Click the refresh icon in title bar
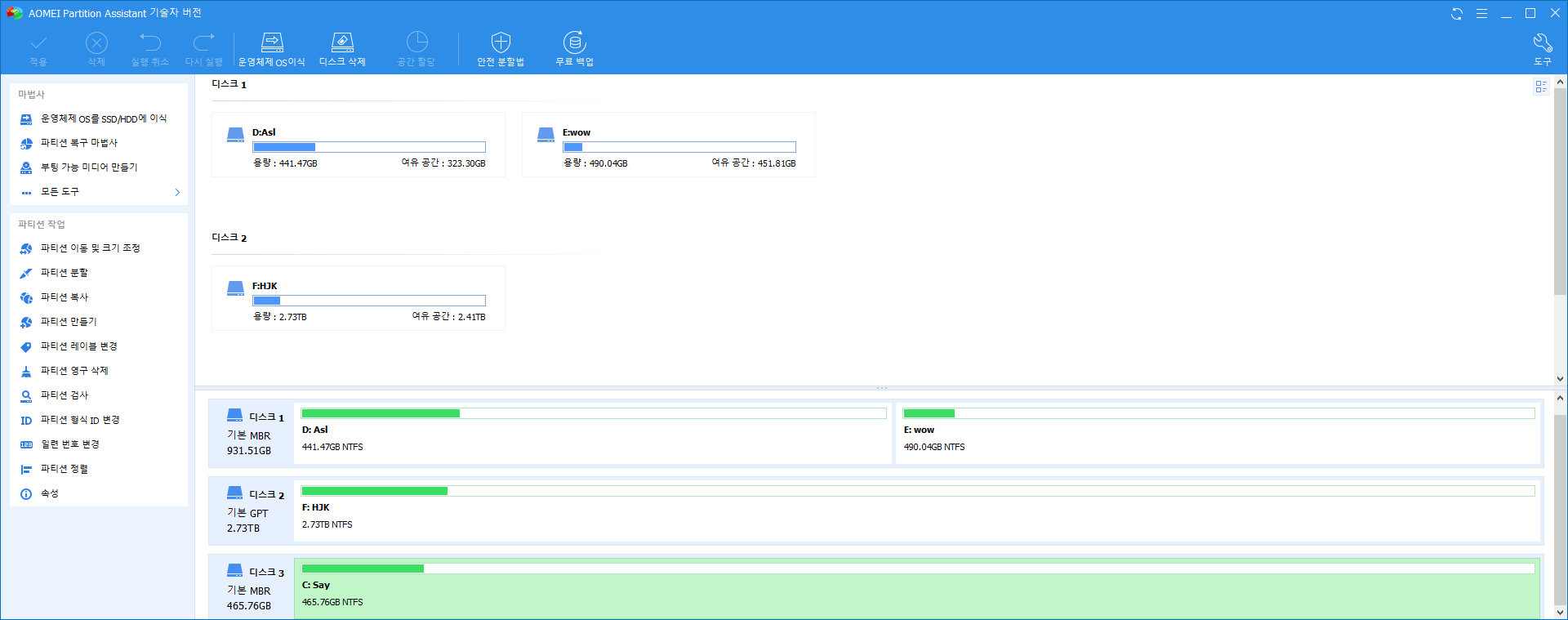Image resolution: width=1568 pixels, height=620 pixels. [1457, 14]
